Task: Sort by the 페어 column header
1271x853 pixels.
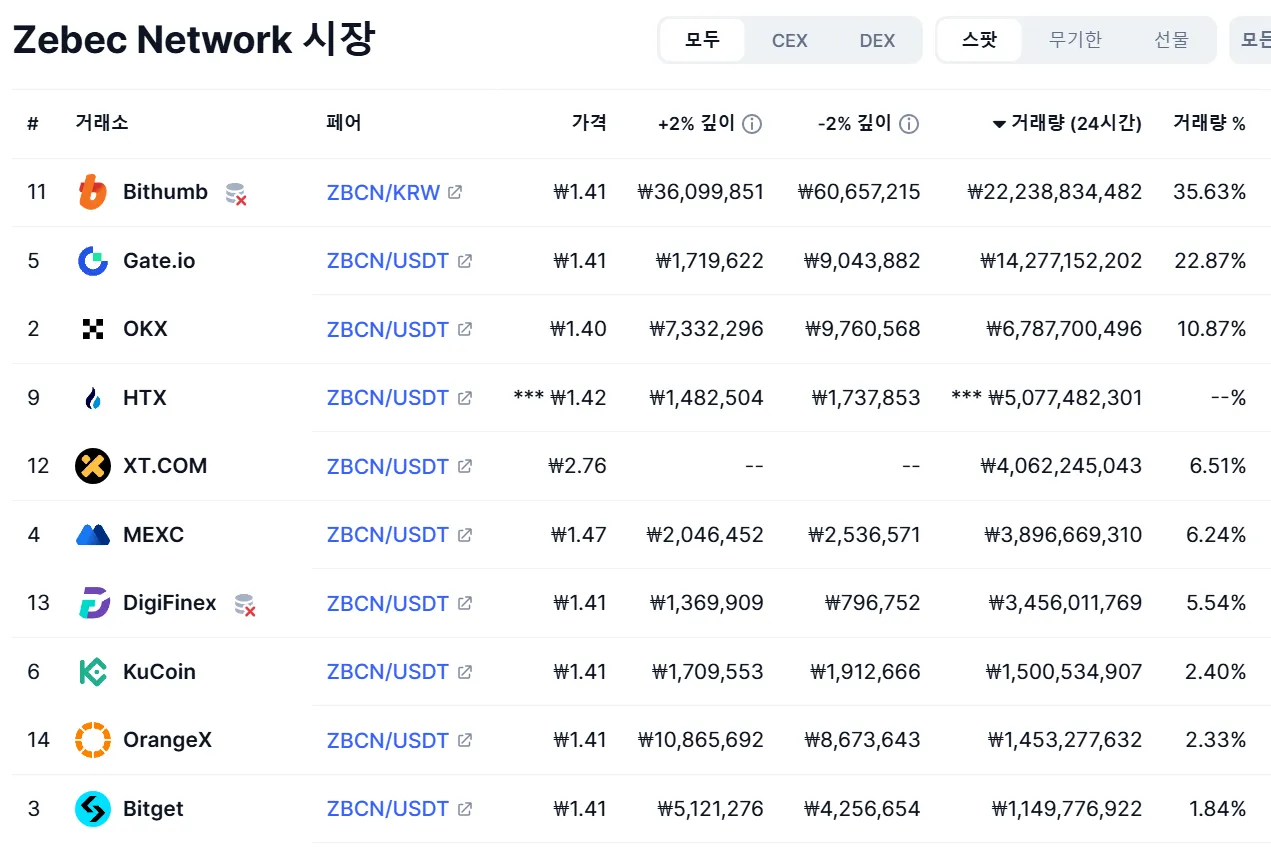Action: tap(344, 123)
